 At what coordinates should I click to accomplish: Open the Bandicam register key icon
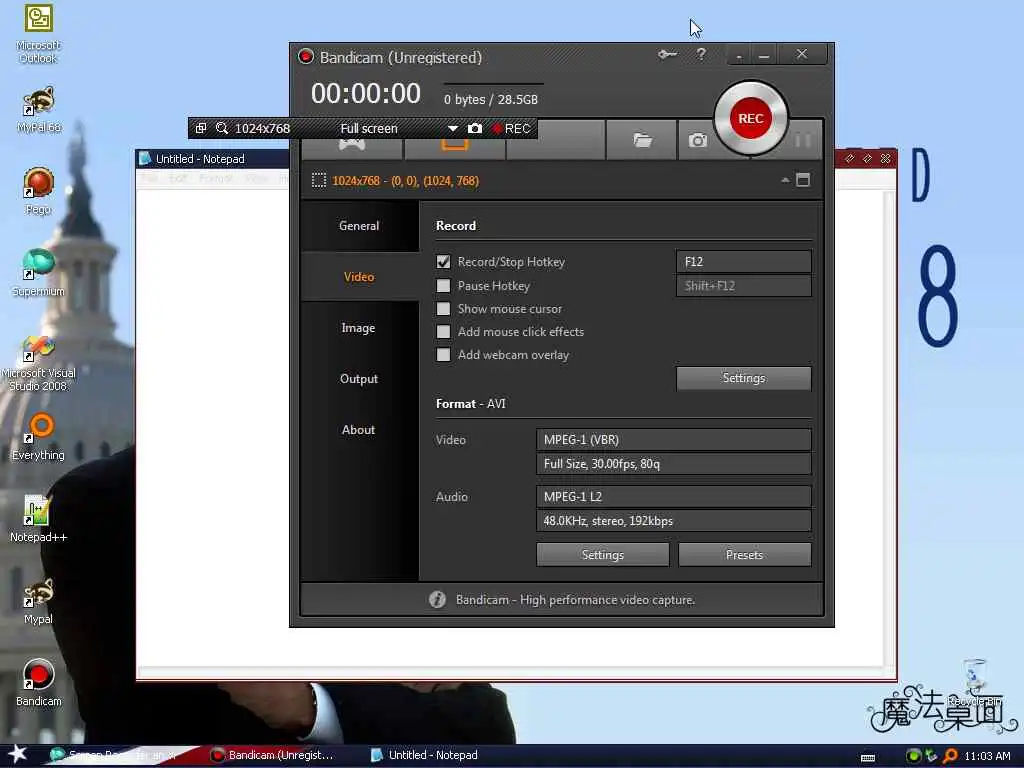667,54
